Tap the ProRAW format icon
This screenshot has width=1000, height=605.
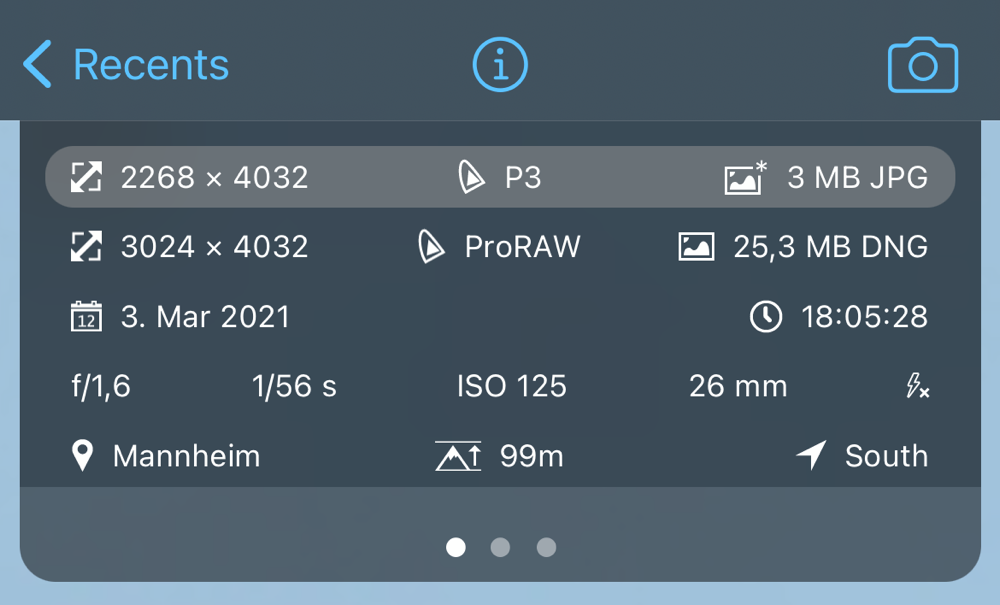[430, 246]
